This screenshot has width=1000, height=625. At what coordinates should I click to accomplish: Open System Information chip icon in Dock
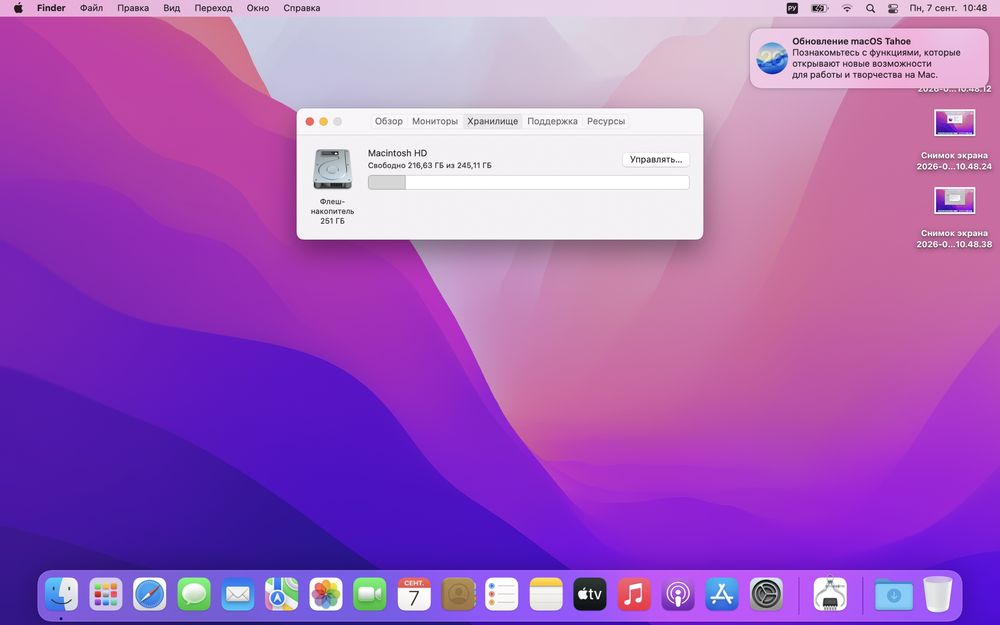830,594
